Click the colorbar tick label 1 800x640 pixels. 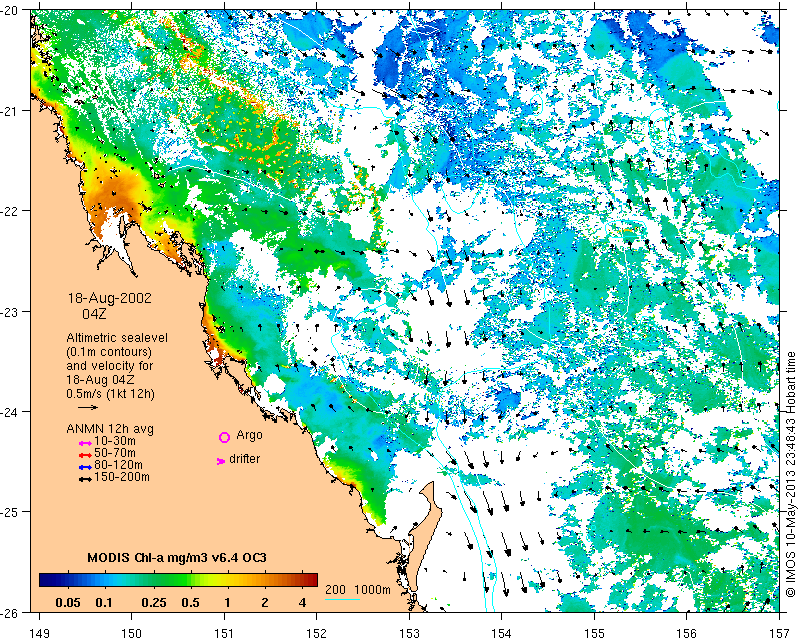pos(227,603)
